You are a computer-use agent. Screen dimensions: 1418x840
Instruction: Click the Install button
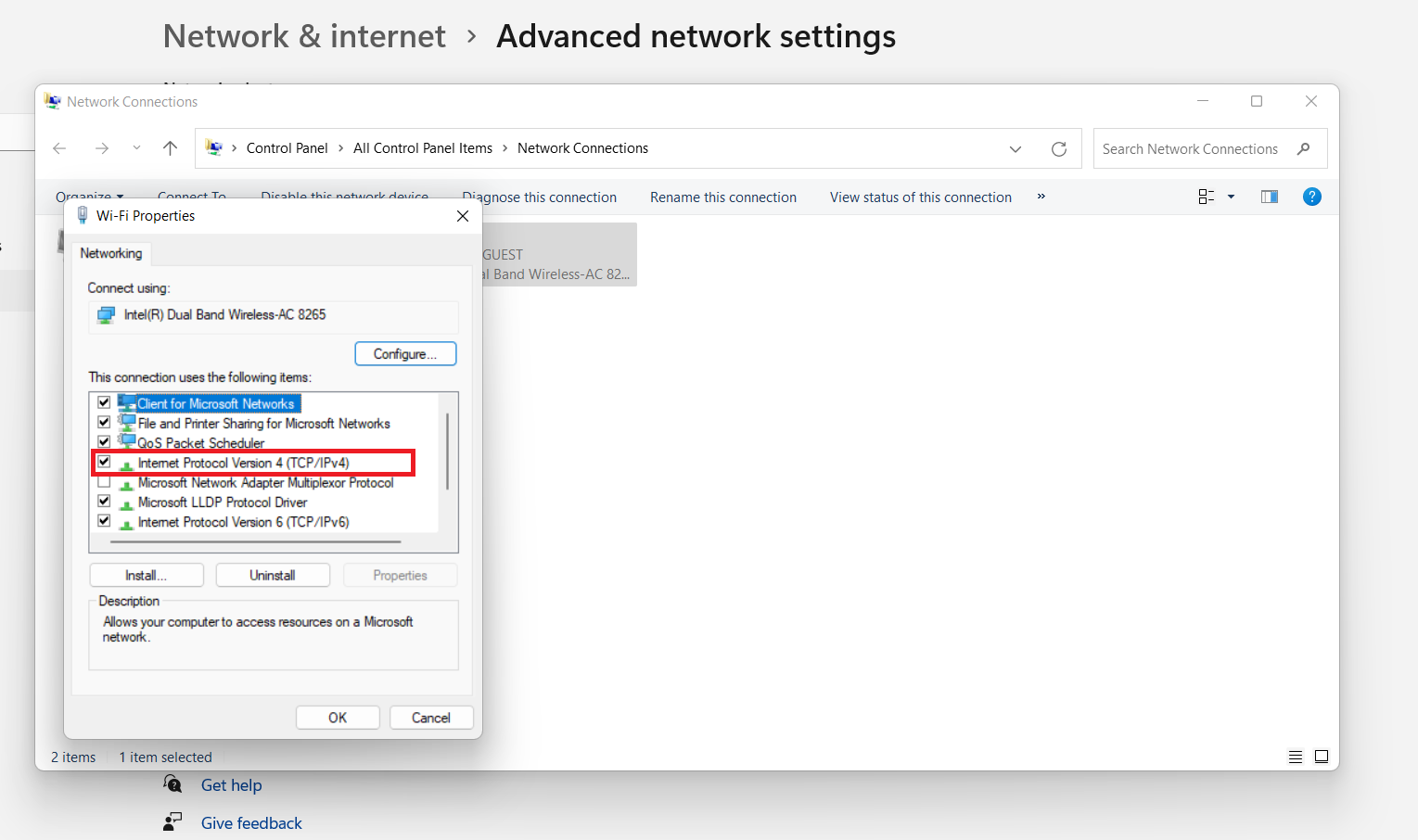point(147,575)
